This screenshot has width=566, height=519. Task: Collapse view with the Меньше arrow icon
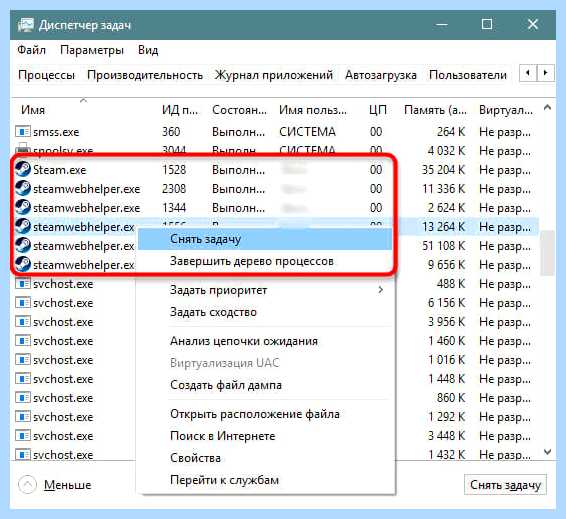point(27,485)
